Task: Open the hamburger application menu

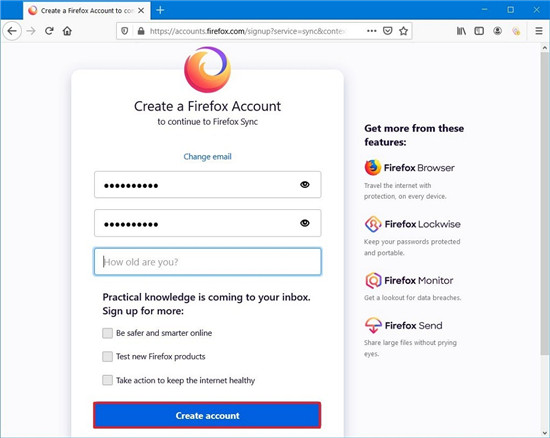Action: click(539, 31)
